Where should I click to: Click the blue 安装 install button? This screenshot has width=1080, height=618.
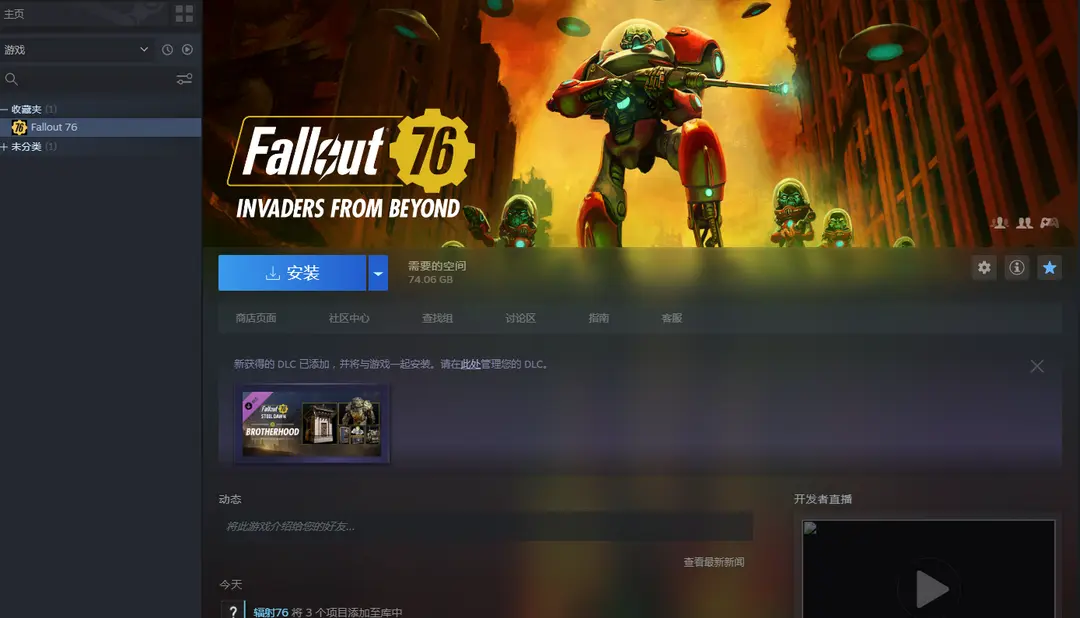(292, 273)
